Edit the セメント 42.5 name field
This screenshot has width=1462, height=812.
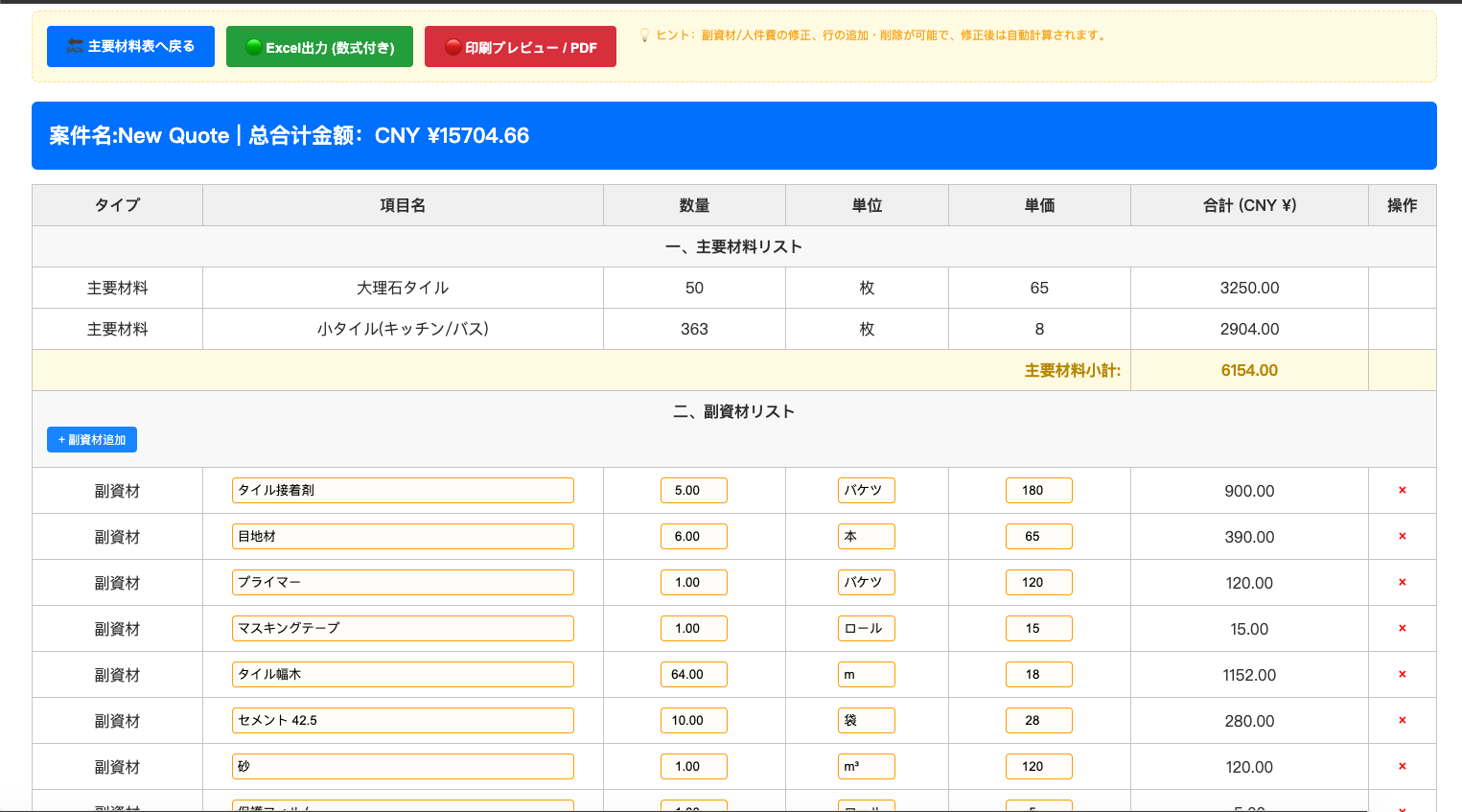click(x=403, y=720)
